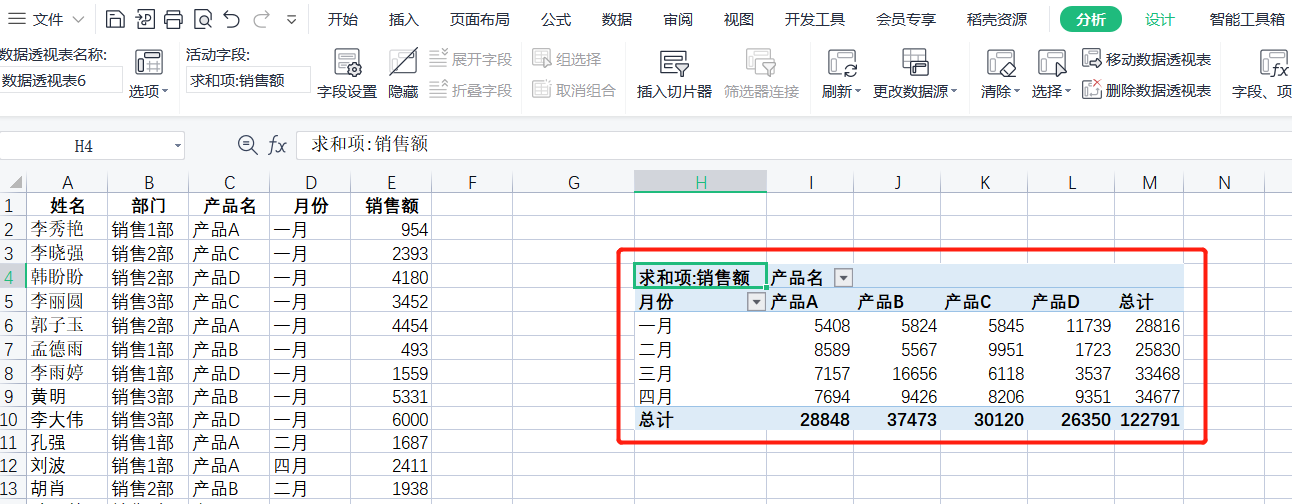Switch to the 开始 tab

click(x=343, y=19)
